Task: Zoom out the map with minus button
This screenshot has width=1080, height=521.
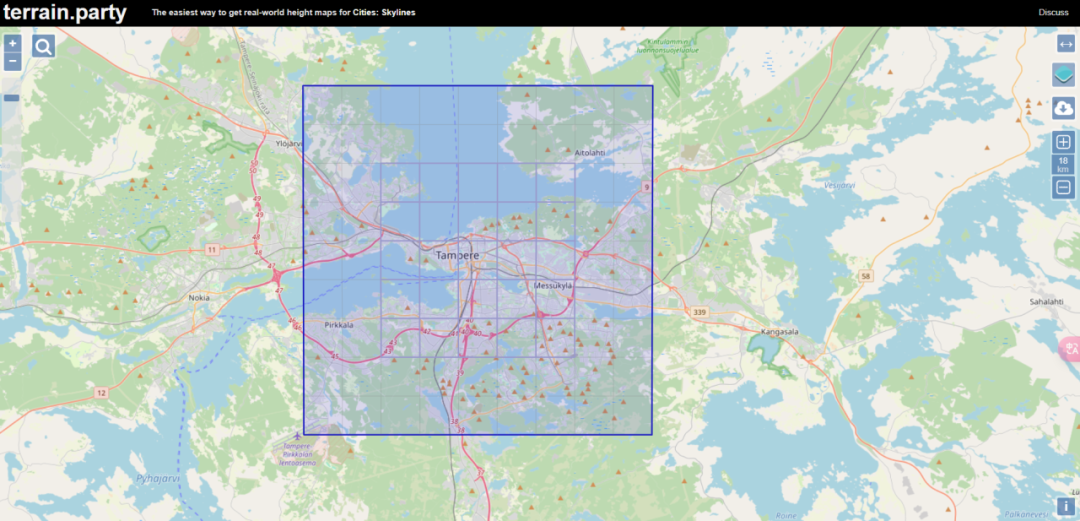Action: click(x=12, y=62)
